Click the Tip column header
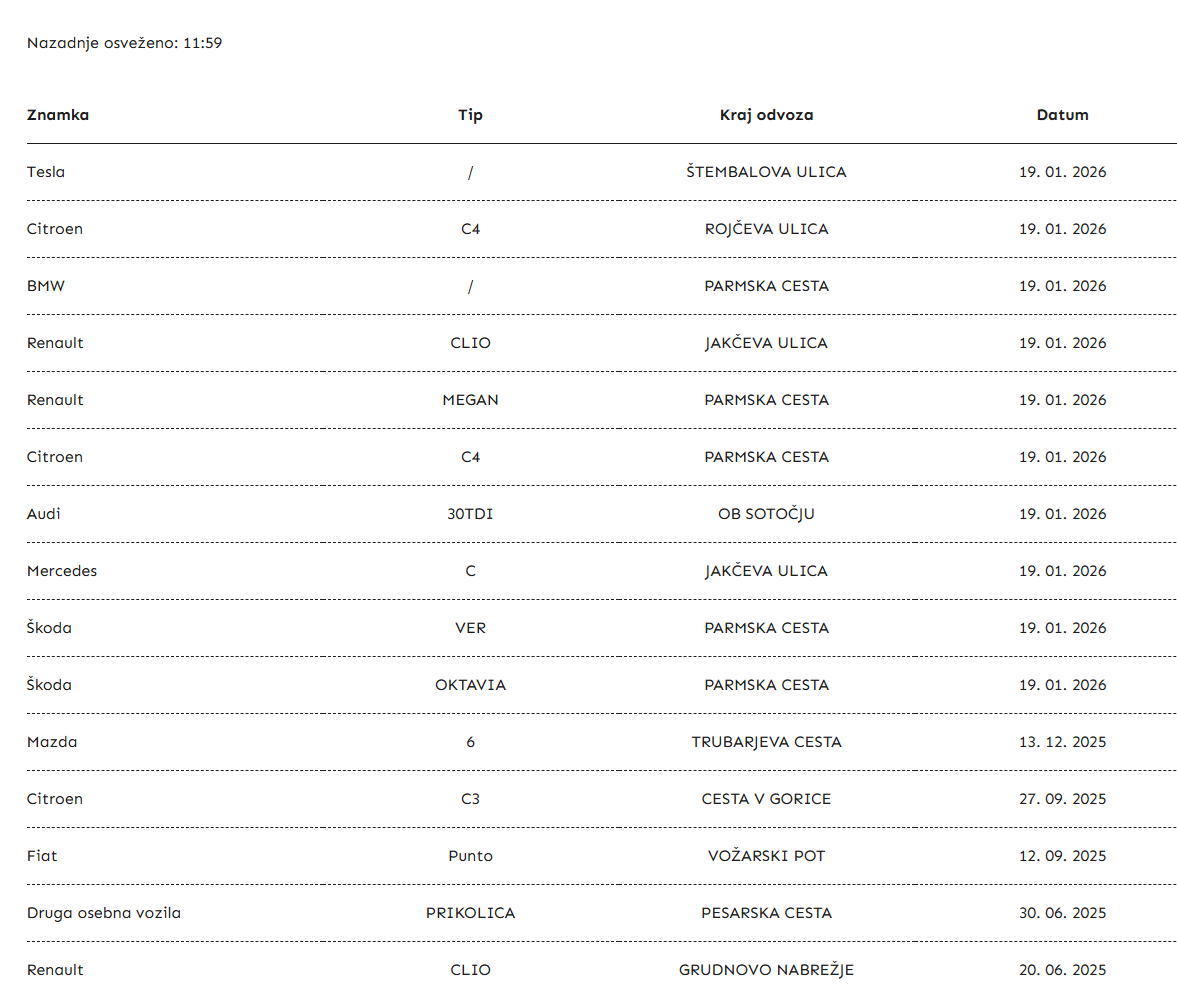The height and width of the screenshot is (984, 1177). point(470,115)
